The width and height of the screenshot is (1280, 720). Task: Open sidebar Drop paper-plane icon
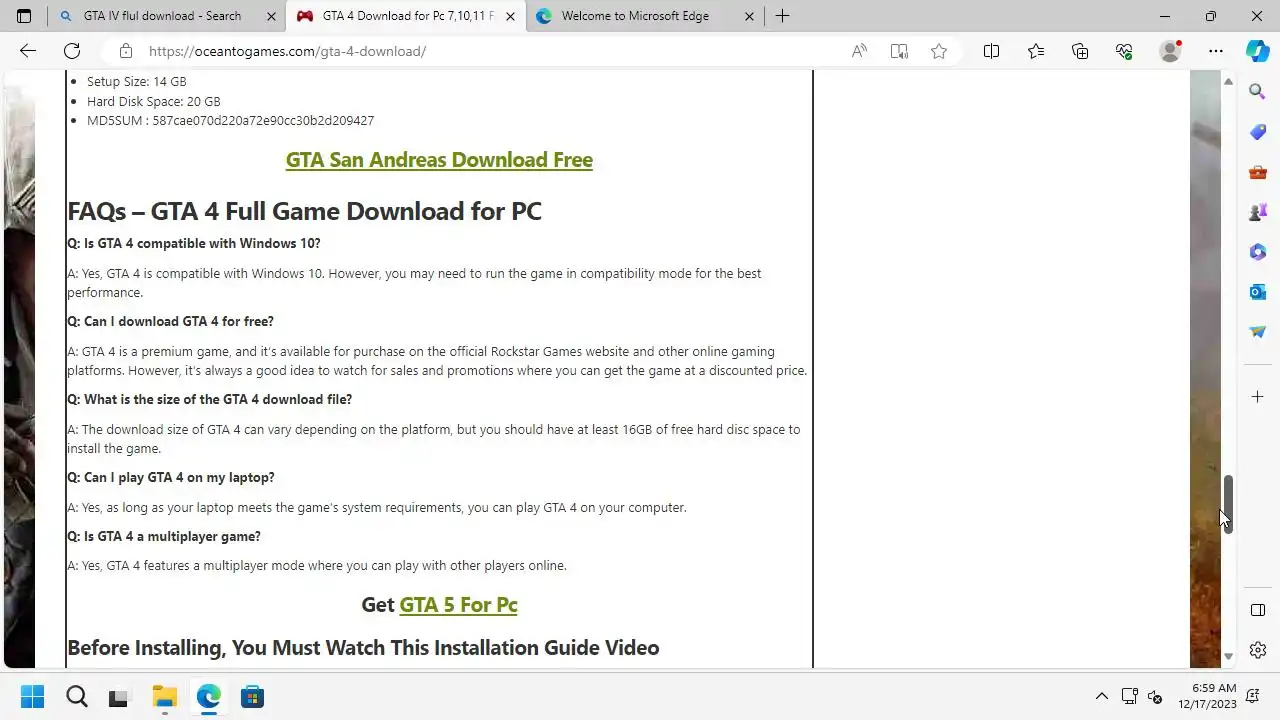1258,332
